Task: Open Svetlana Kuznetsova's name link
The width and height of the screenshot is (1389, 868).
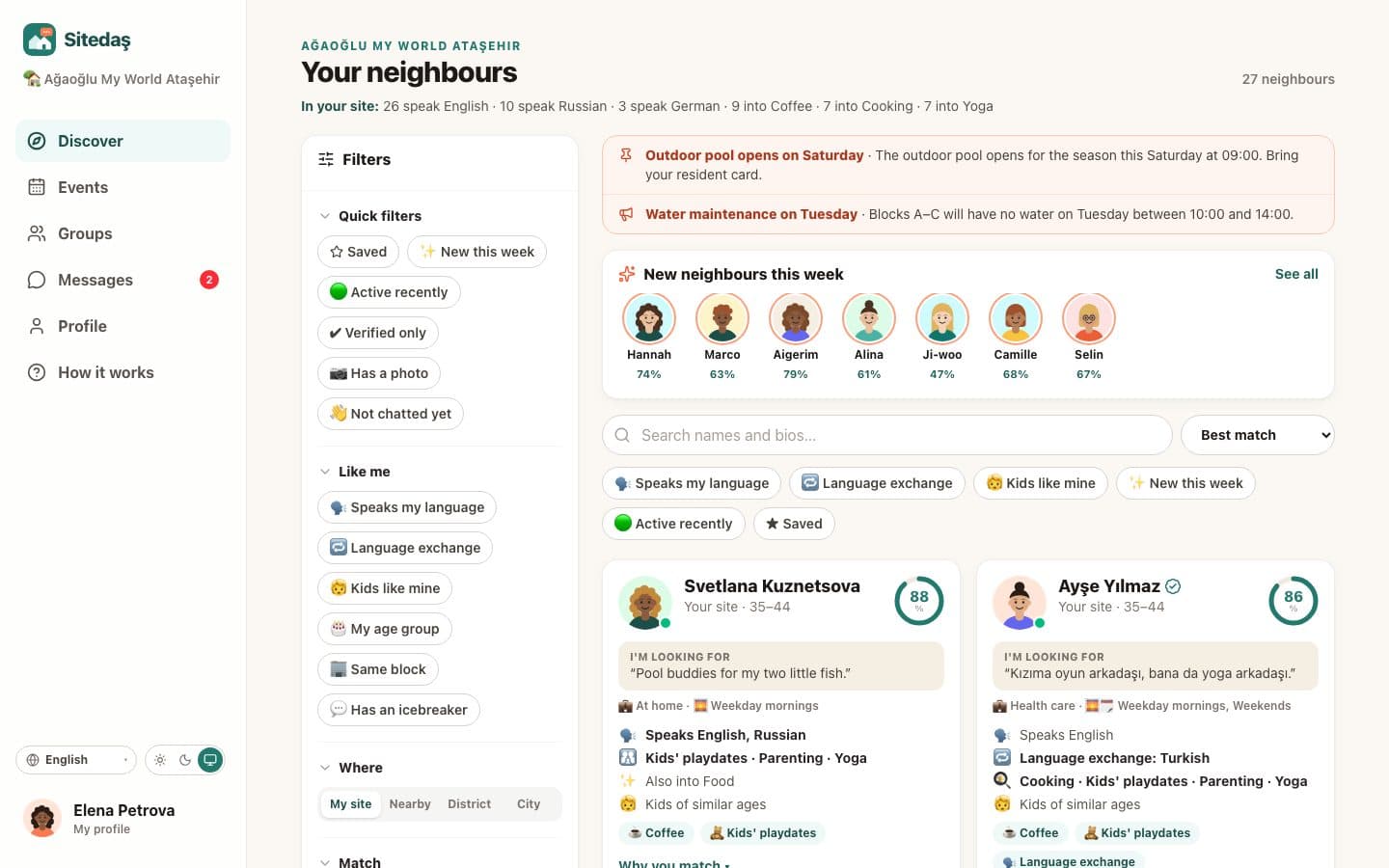Action: click(x=772, y=586)
